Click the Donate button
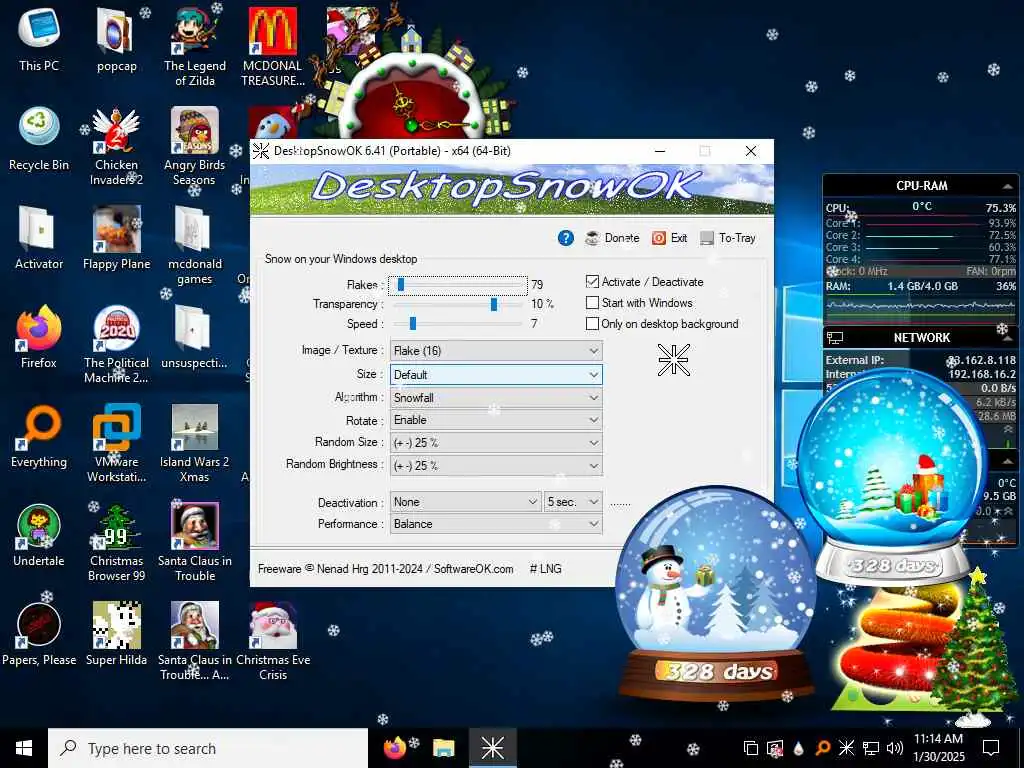The height and width of the screenshot is (768, 1024). (x=612, y=238)
